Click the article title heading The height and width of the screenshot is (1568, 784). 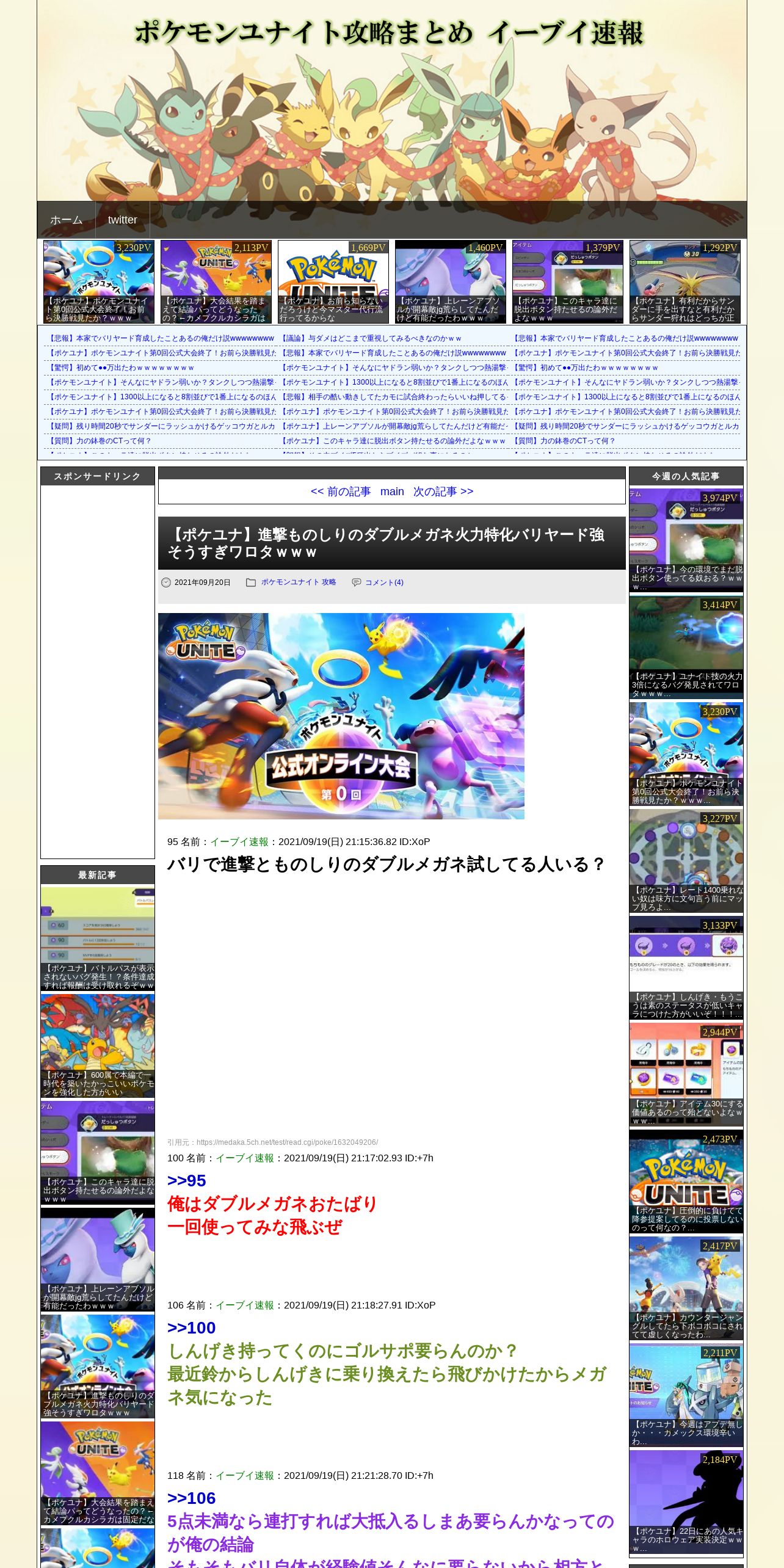tap(387, 543)
